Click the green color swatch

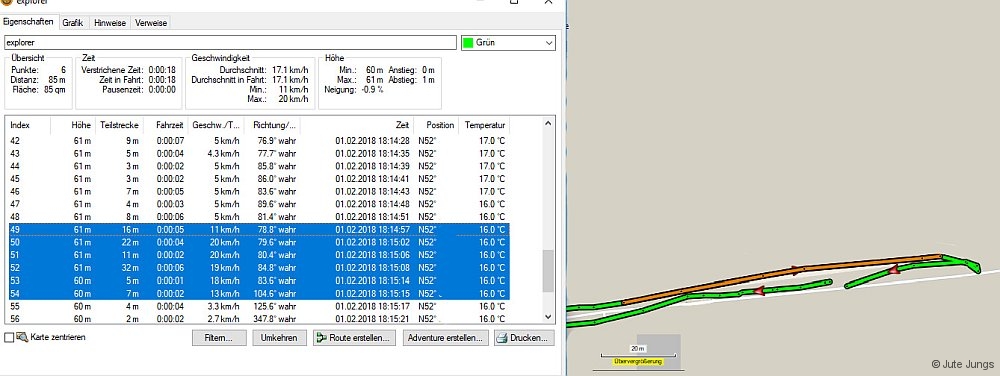click(x=469, y=43)
